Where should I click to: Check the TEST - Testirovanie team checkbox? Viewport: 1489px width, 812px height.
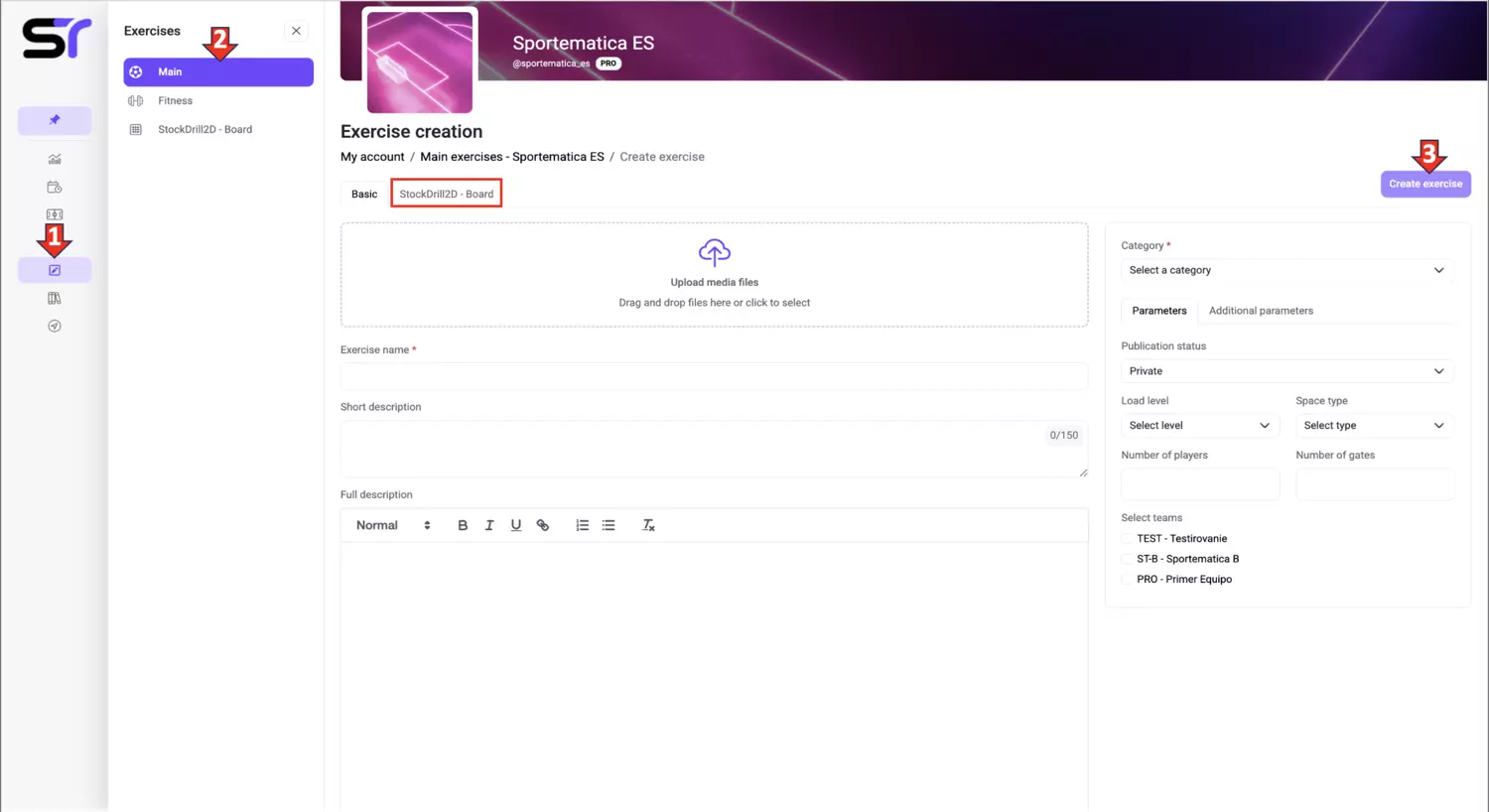[1127, 539]
